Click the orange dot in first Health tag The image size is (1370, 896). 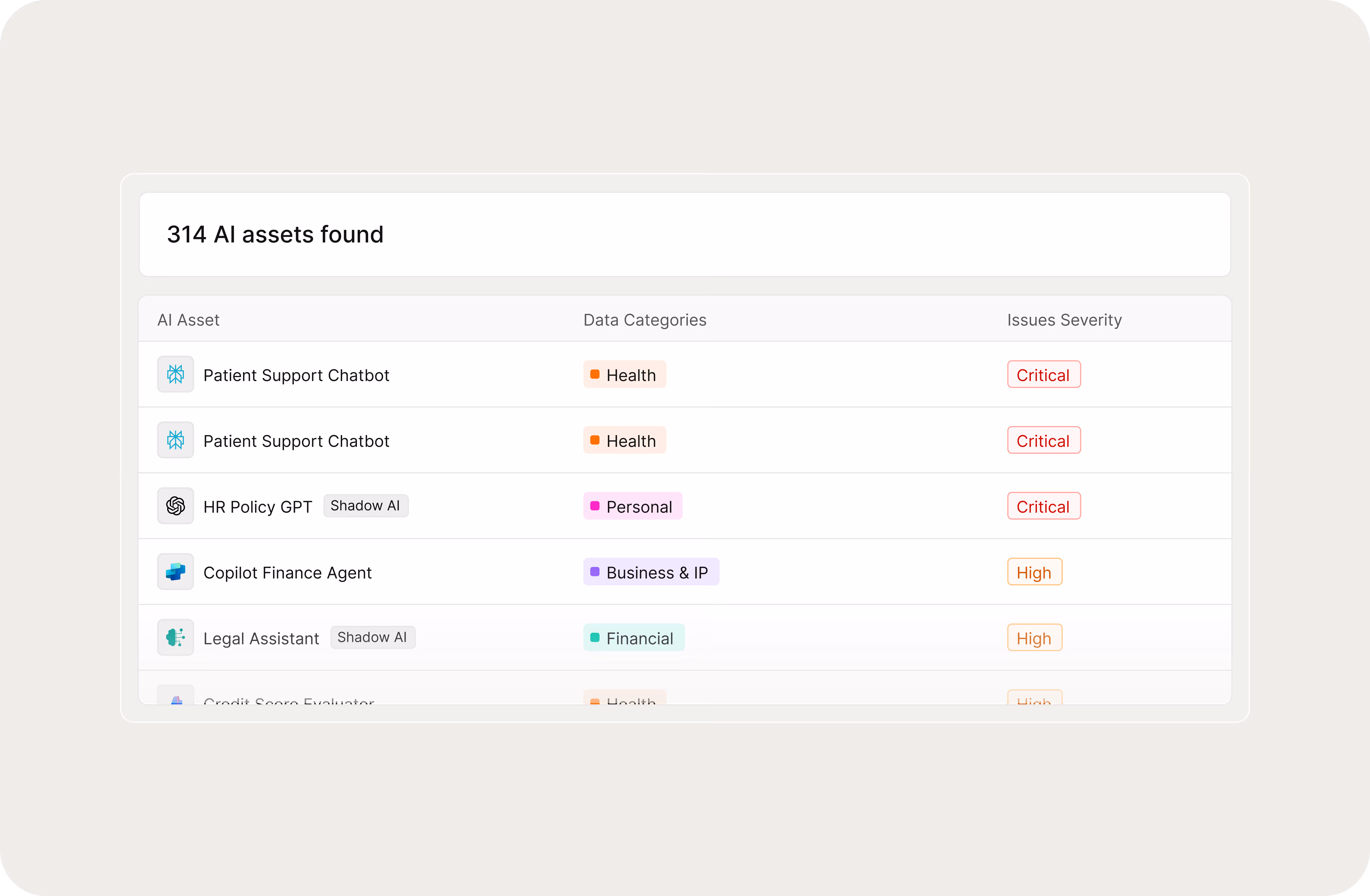coord(595,374)
